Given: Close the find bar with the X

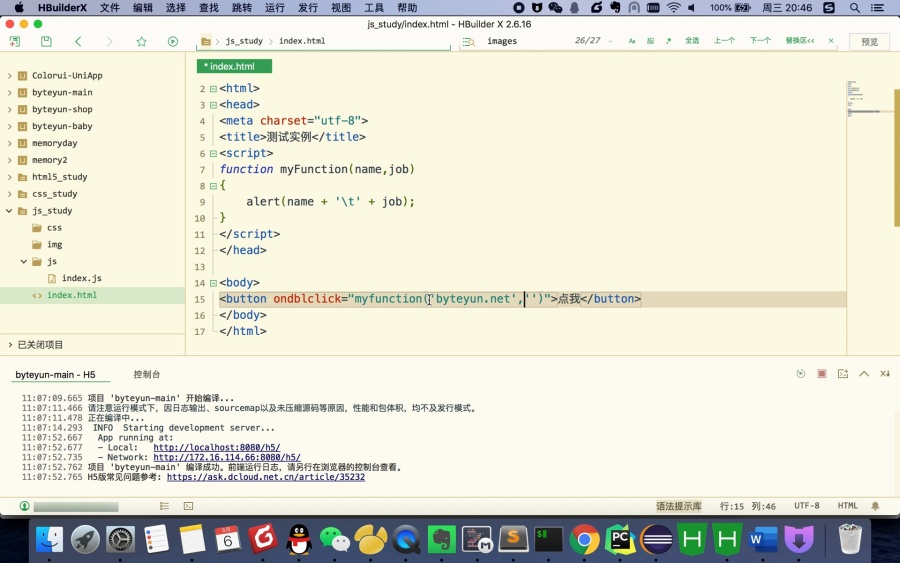Looking at the screenshot, I should (x=831, y=41).
